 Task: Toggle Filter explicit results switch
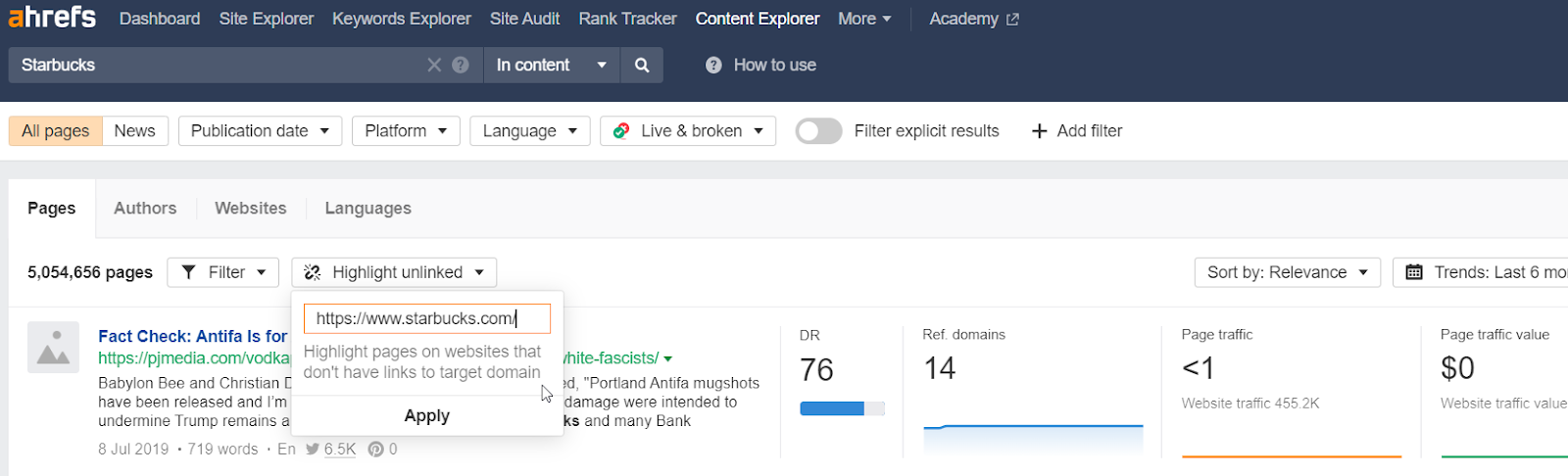click(818, 130)
